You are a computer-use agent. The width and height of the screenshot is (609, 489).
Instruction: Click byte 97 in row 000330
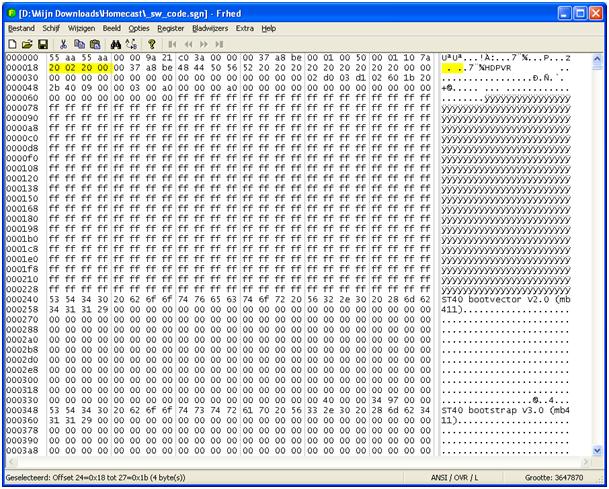coord(393,400)
